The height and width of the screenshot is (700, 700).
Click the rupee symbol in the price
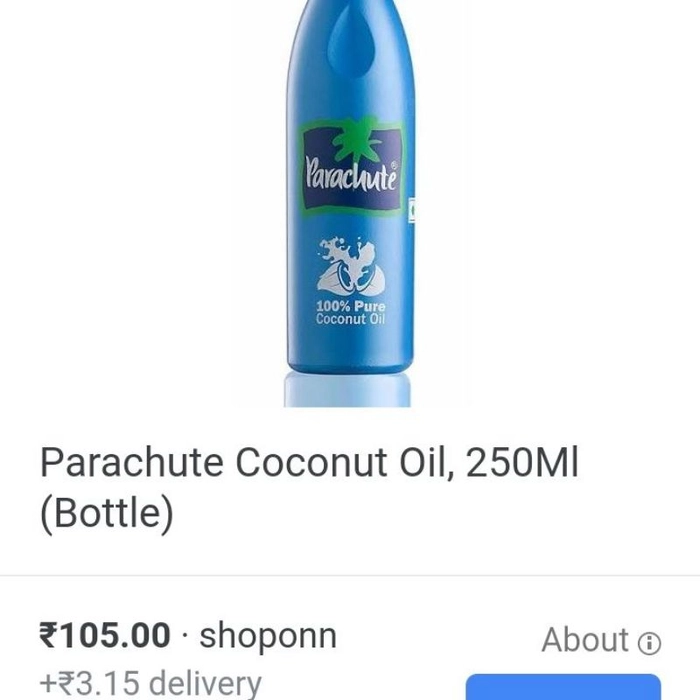(49, 635)
